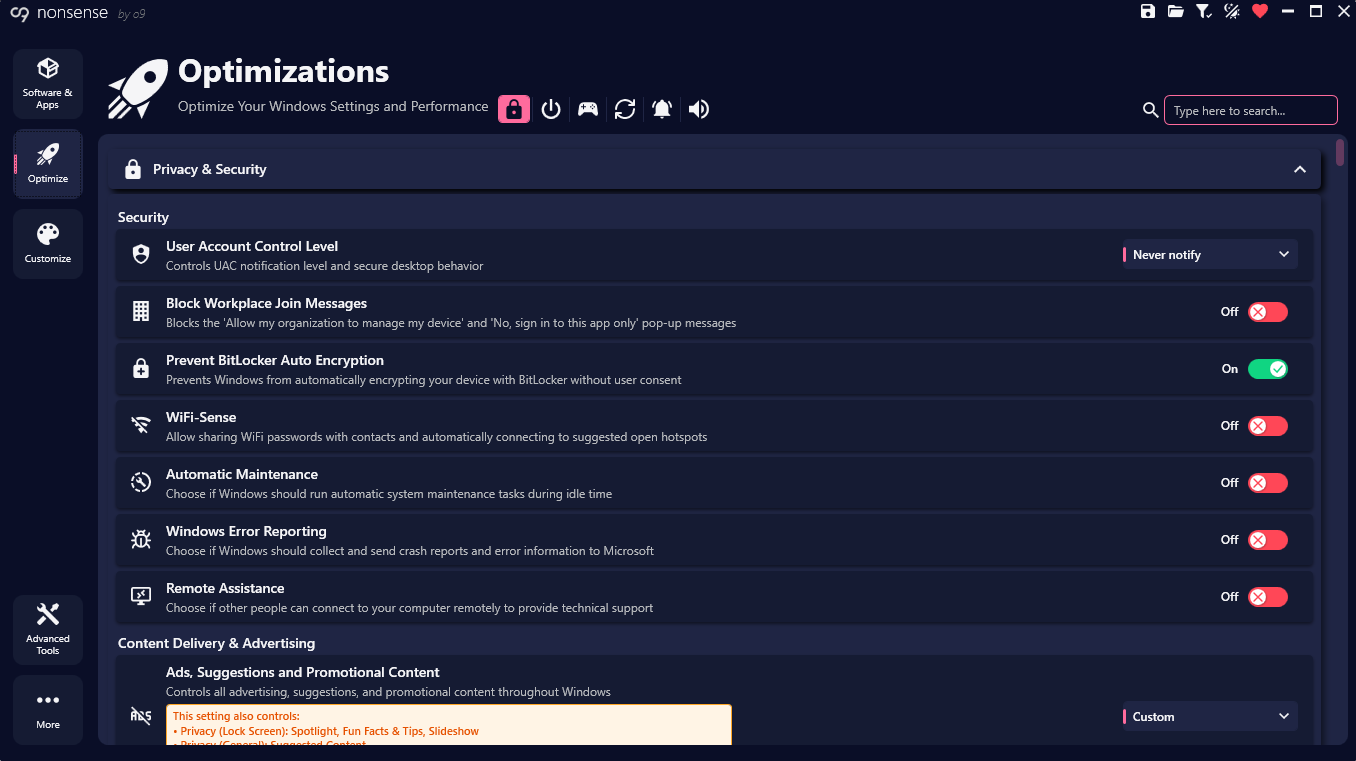Open the Ads and Suggestions Custom dropdown
1356x761 pixels.
coord(1210,717)
